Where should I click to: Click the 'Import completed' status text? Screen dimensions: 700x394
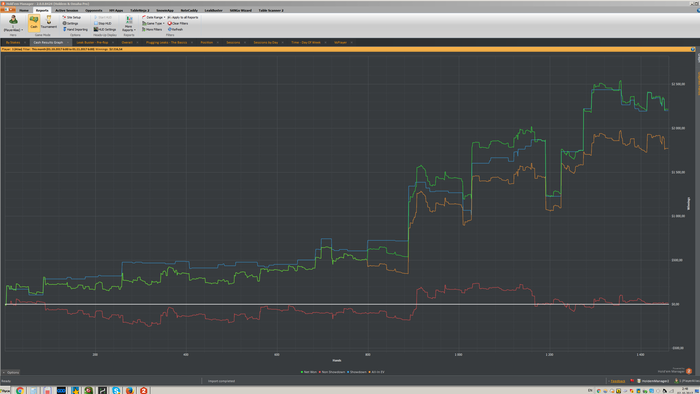coord(221,381)
